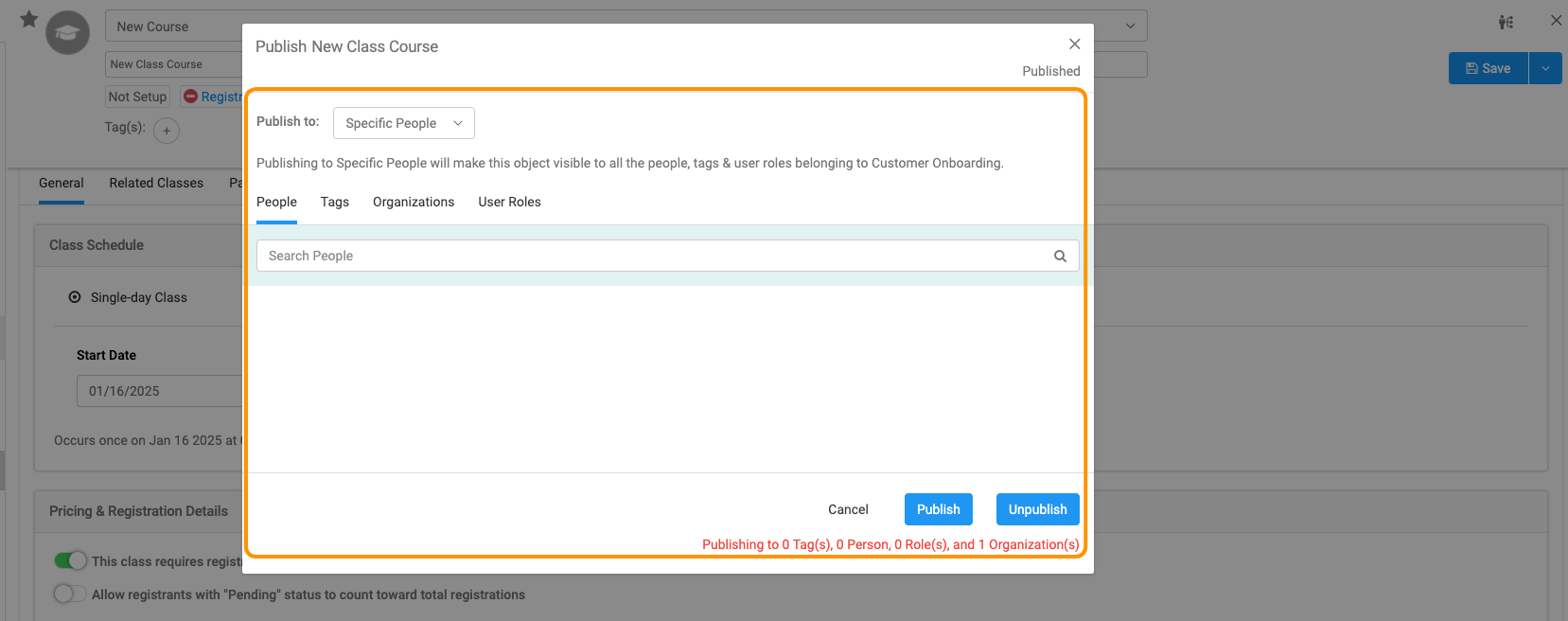Open the Publish to Specific People dropdown

point(404,123)
